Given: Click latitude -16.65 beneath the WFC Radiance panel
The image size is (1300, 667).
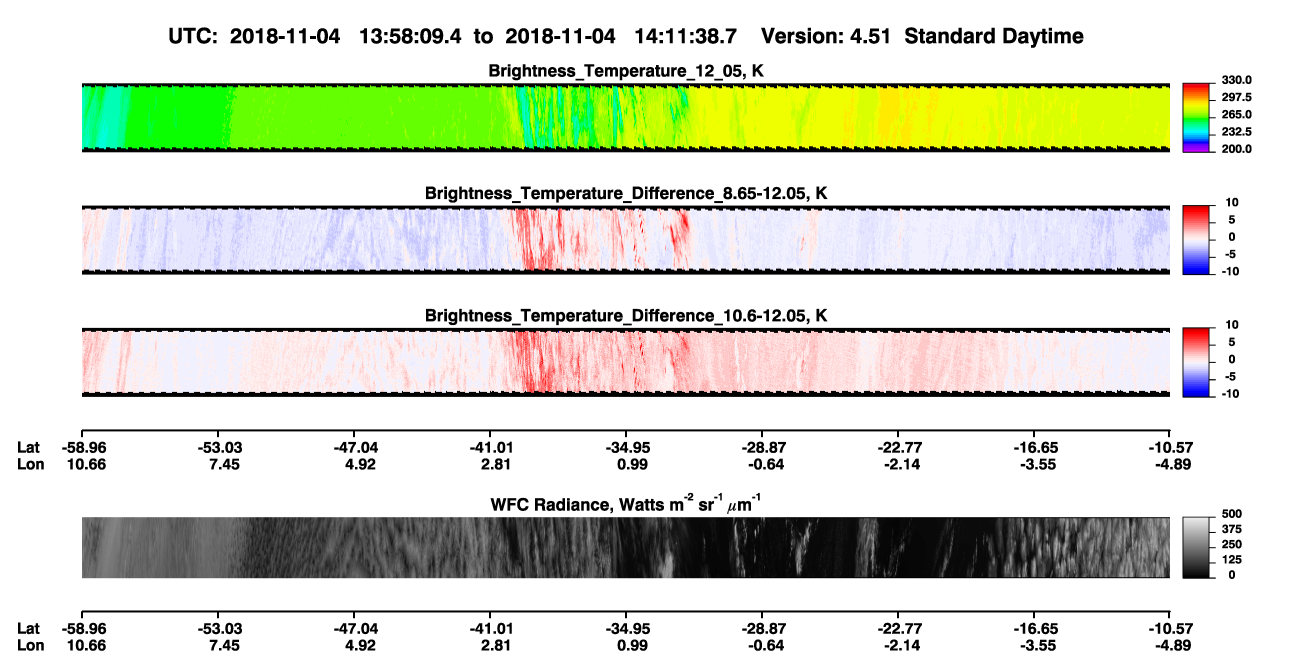Looking at the screenshot, I should pyautogui.click(x=1034, y=628).
